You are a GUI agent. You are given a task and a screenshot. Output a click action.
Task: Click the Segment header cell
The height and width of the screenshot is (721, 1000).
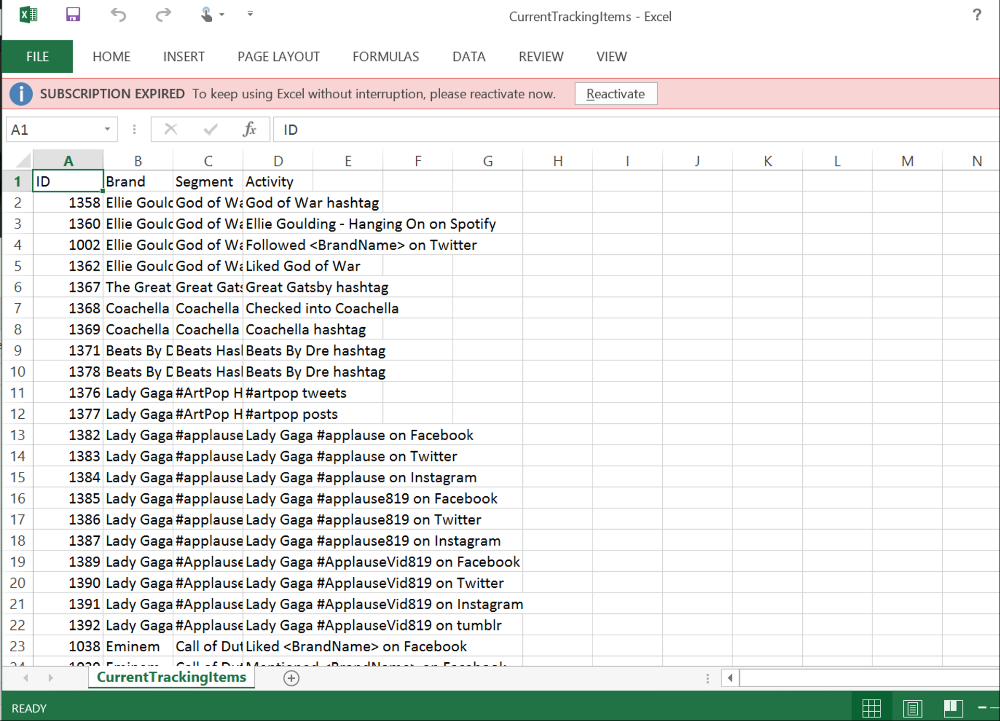(208, 182)
